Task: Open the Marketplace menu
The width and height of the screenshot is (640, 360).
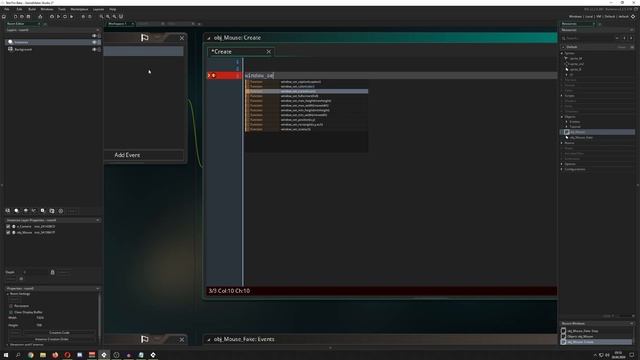Action: click(79, 9)
